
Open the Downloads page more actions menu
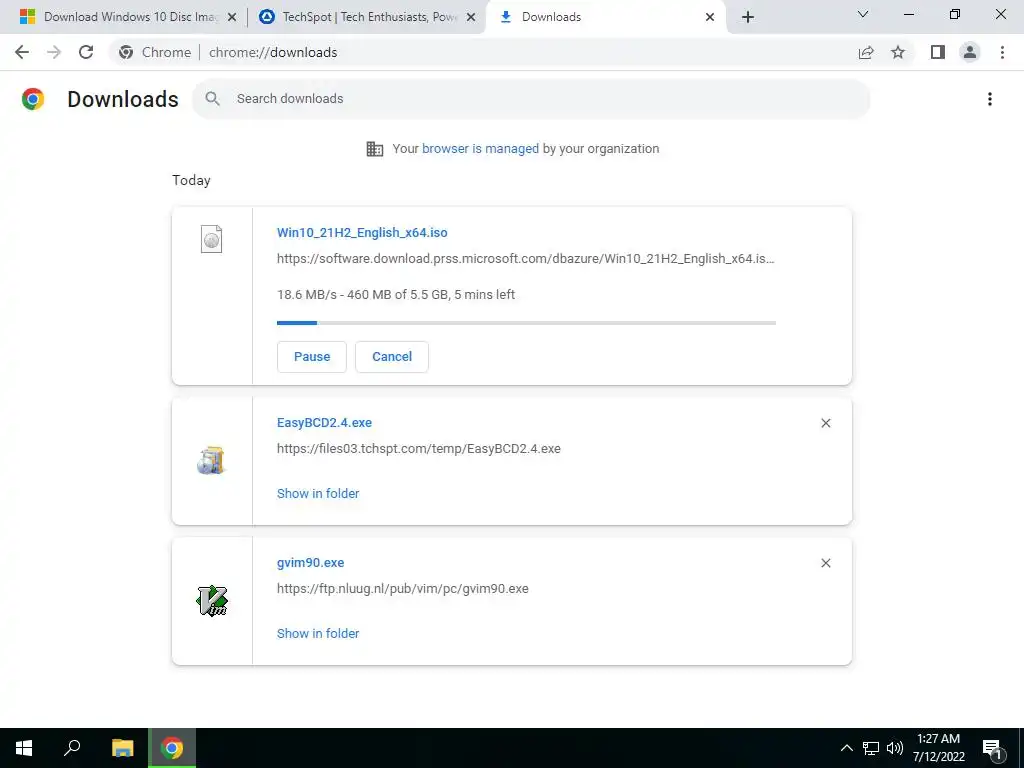pyautogui.click(x=990, y=99)
